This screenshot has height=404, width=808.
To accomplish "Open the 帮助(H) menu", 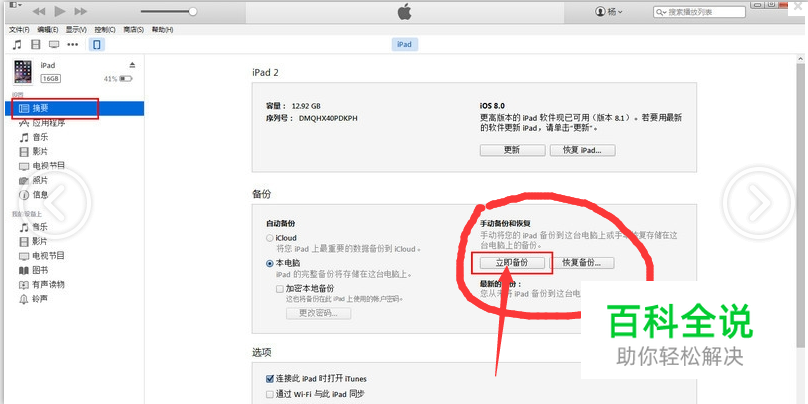I will click(162, 29).
